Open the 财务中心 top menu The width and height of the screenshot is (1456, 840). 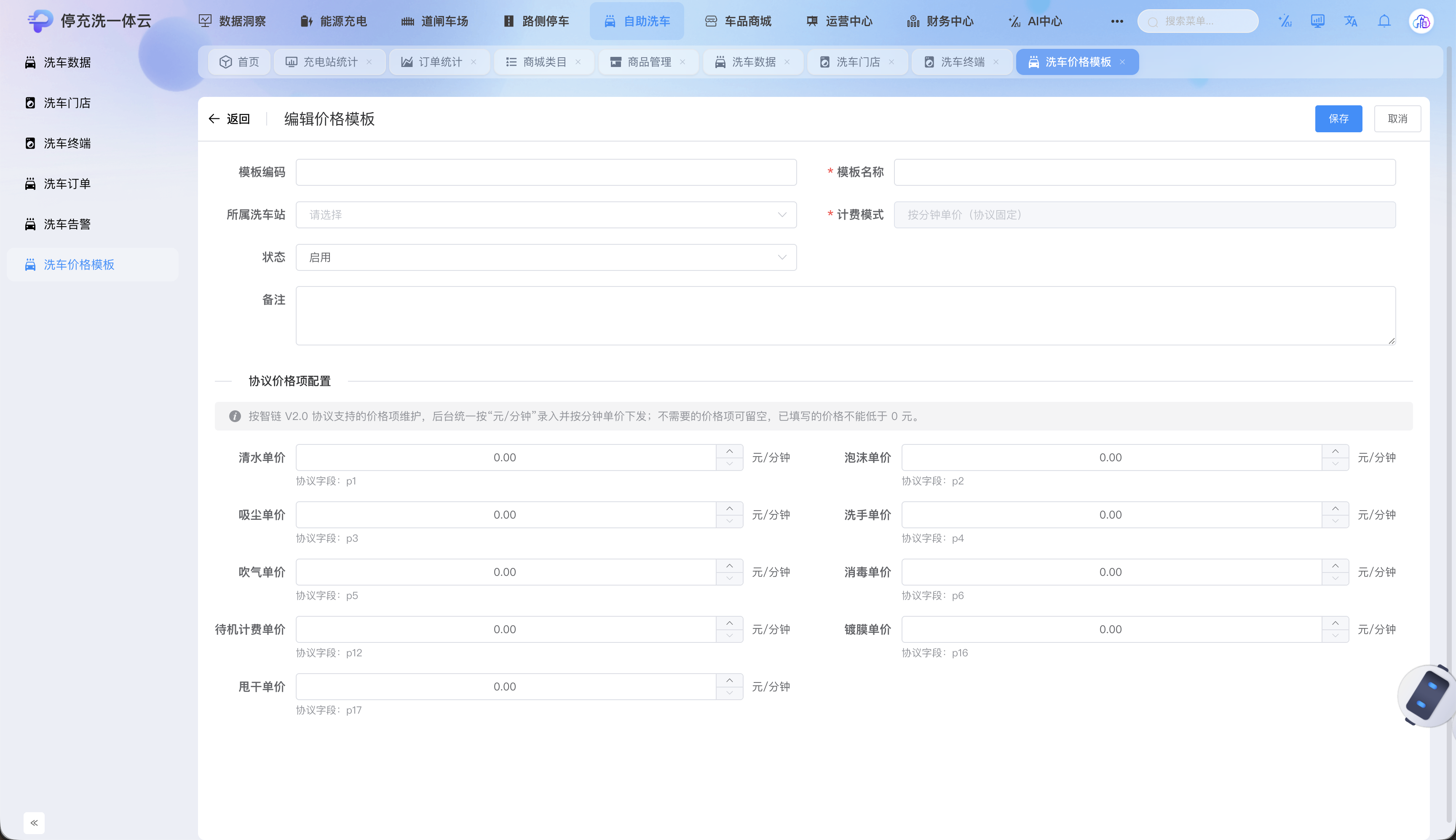tap(940, 21)
